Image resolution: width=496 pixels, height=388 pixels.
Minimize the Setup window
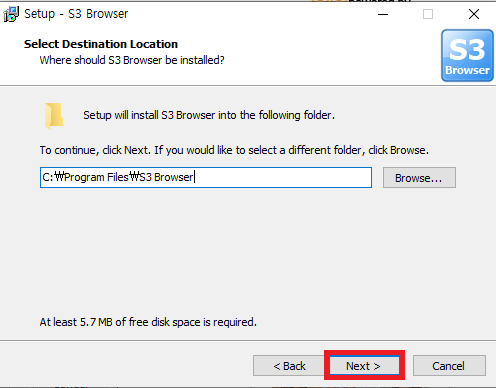[x=383, y=14]
